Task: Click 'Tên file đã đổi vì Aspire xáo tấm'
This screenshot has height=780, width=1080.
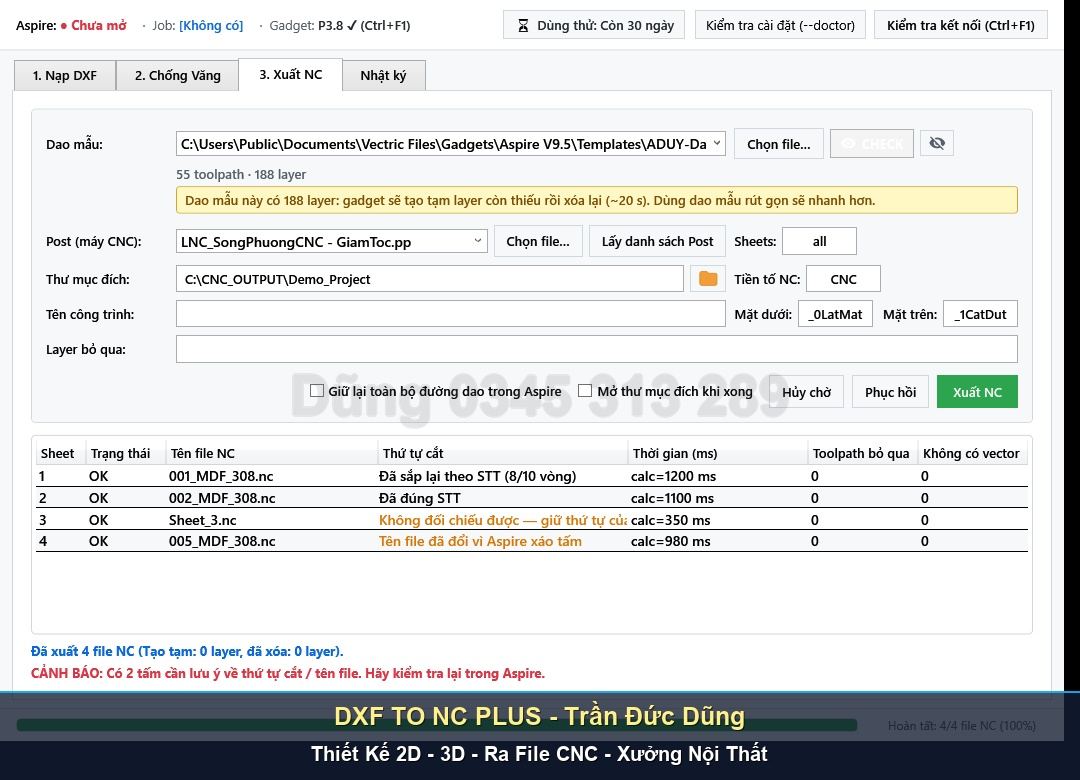Action: tap(480, 542)
